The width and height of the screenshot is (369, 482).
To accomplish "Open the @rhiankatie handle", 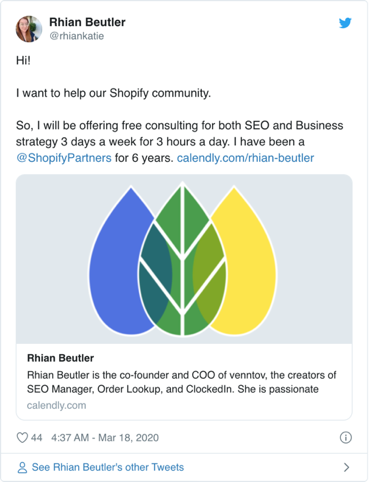I will click(x=77, y=36).
